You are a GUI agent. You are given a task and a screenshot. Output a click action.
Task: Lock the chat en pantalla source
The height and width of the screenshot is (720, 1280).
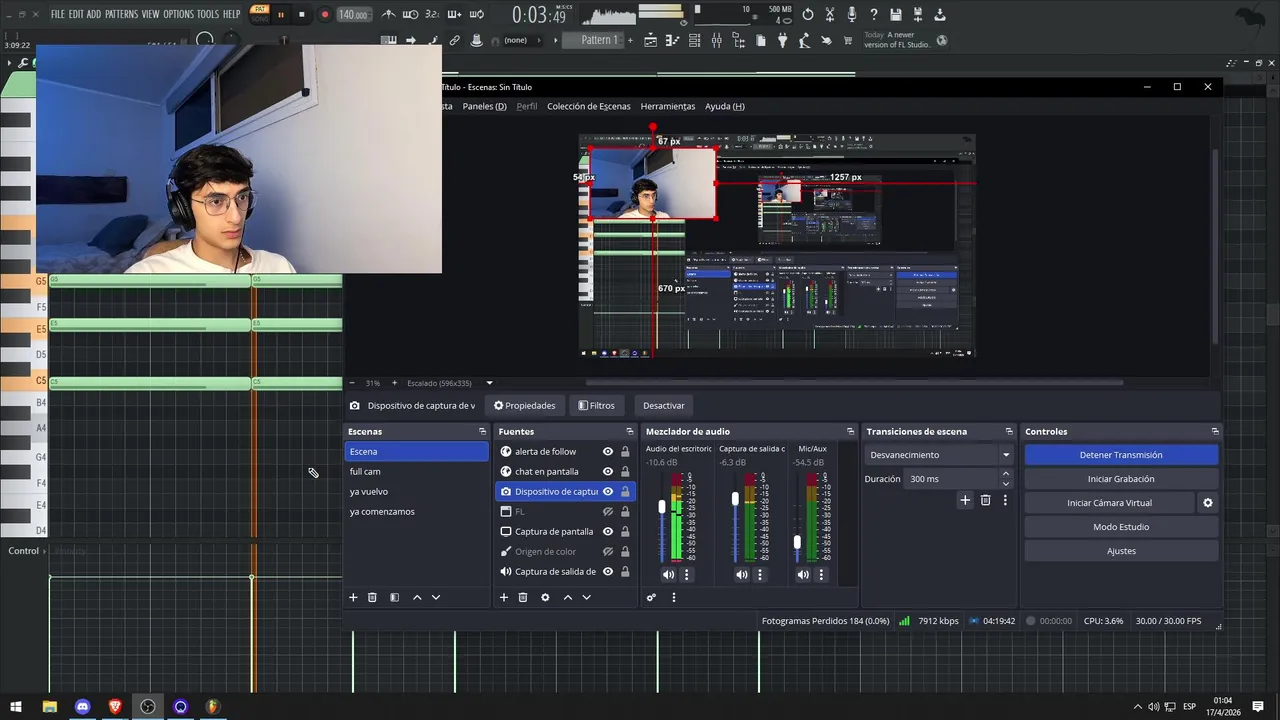[x=625, y=472]
